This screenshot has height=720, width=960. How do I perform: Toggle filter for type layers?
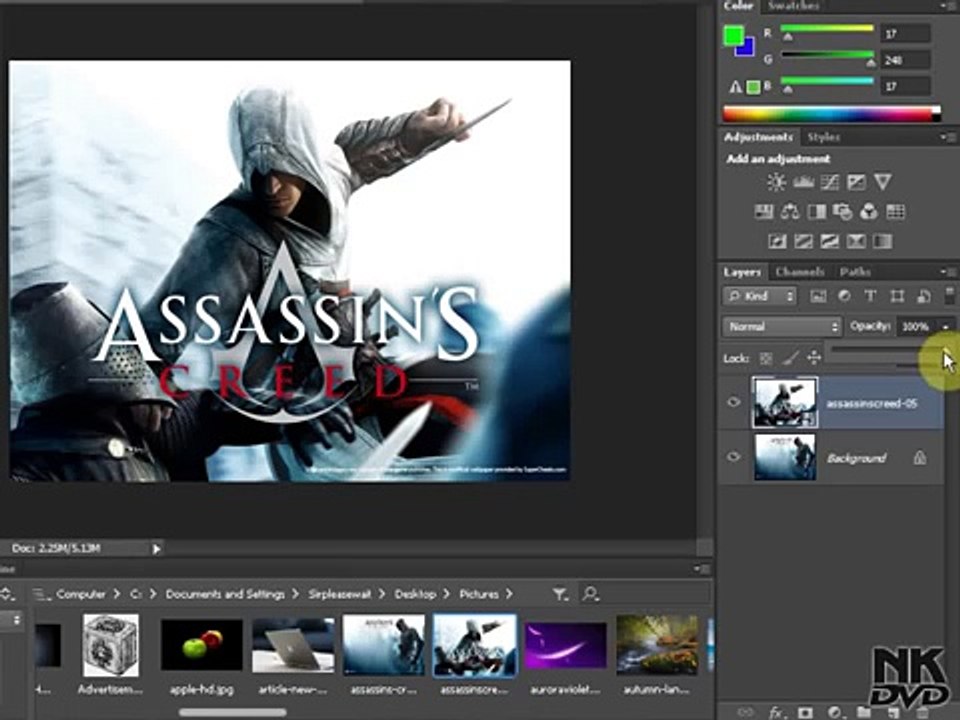[x=870, y=296]
